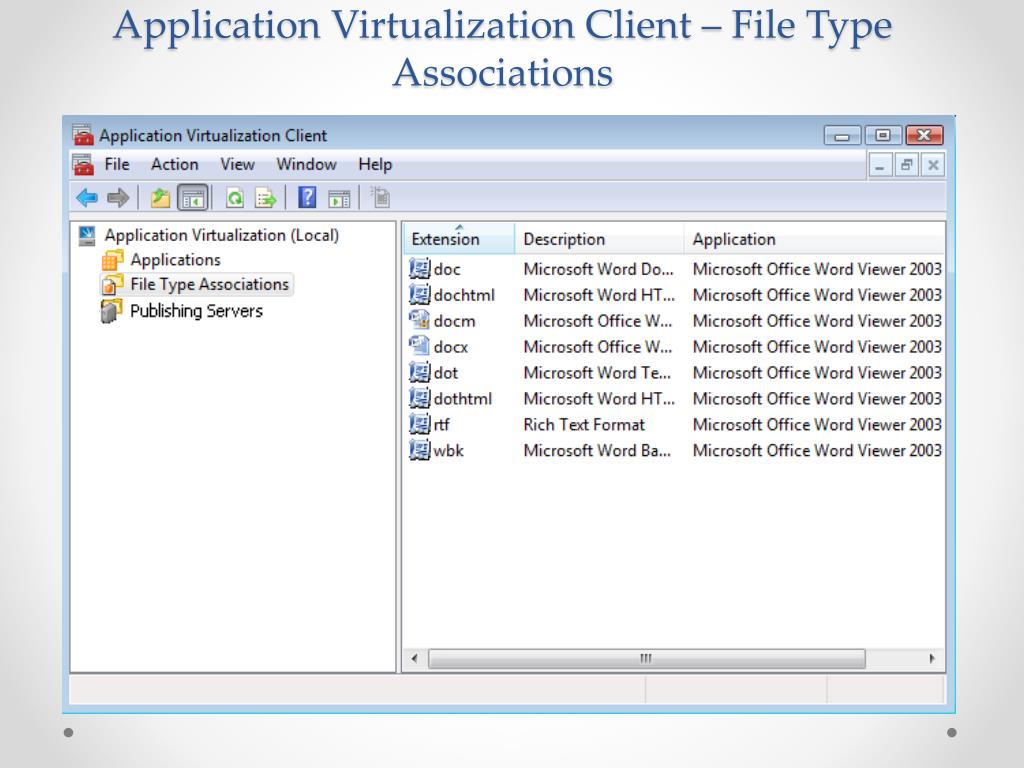Click the Application cell in the rtf row

(817, 424)
